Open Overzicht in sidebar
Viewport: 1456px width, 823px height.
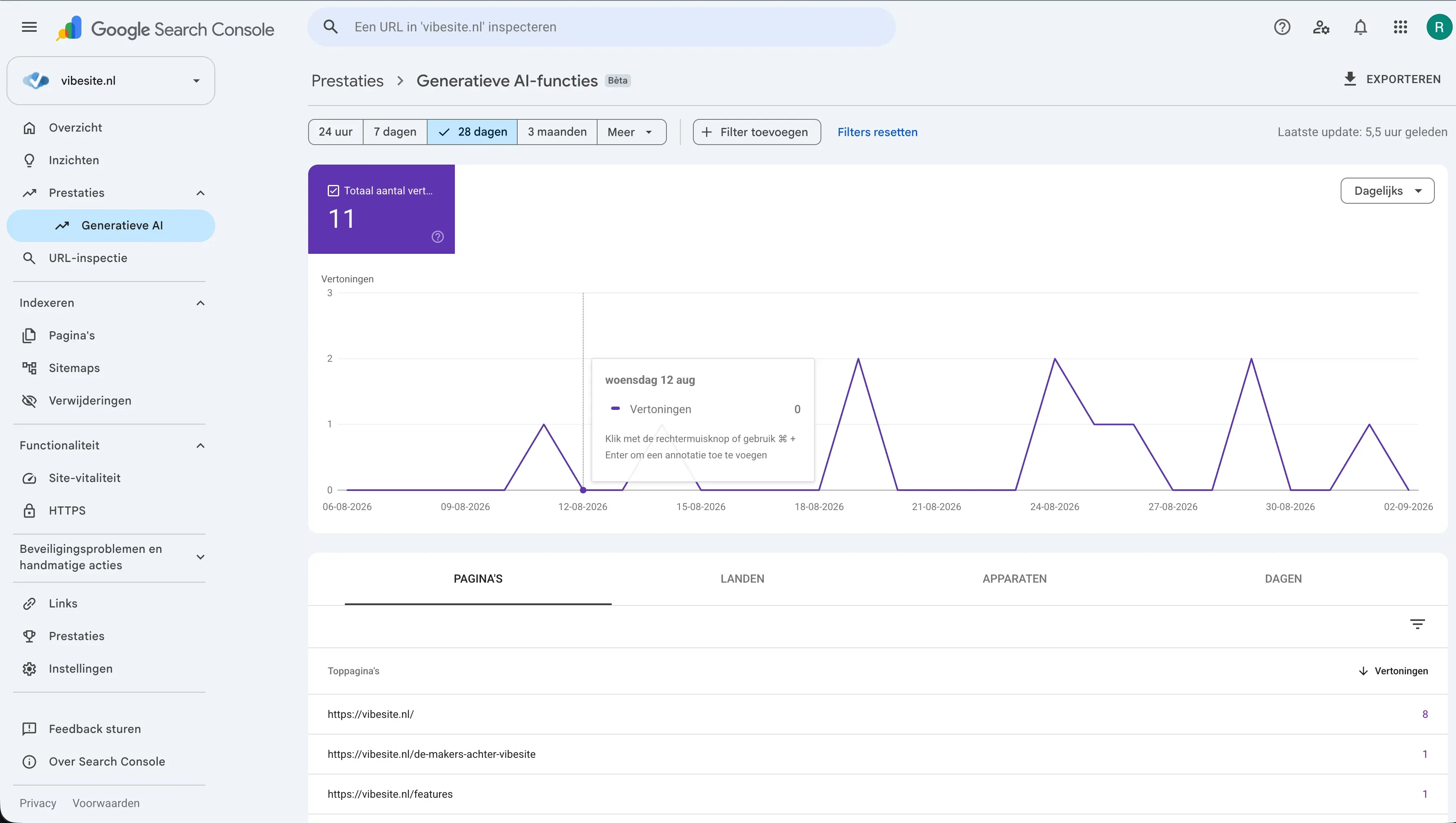pyautogui.click(x=111, y=128)
